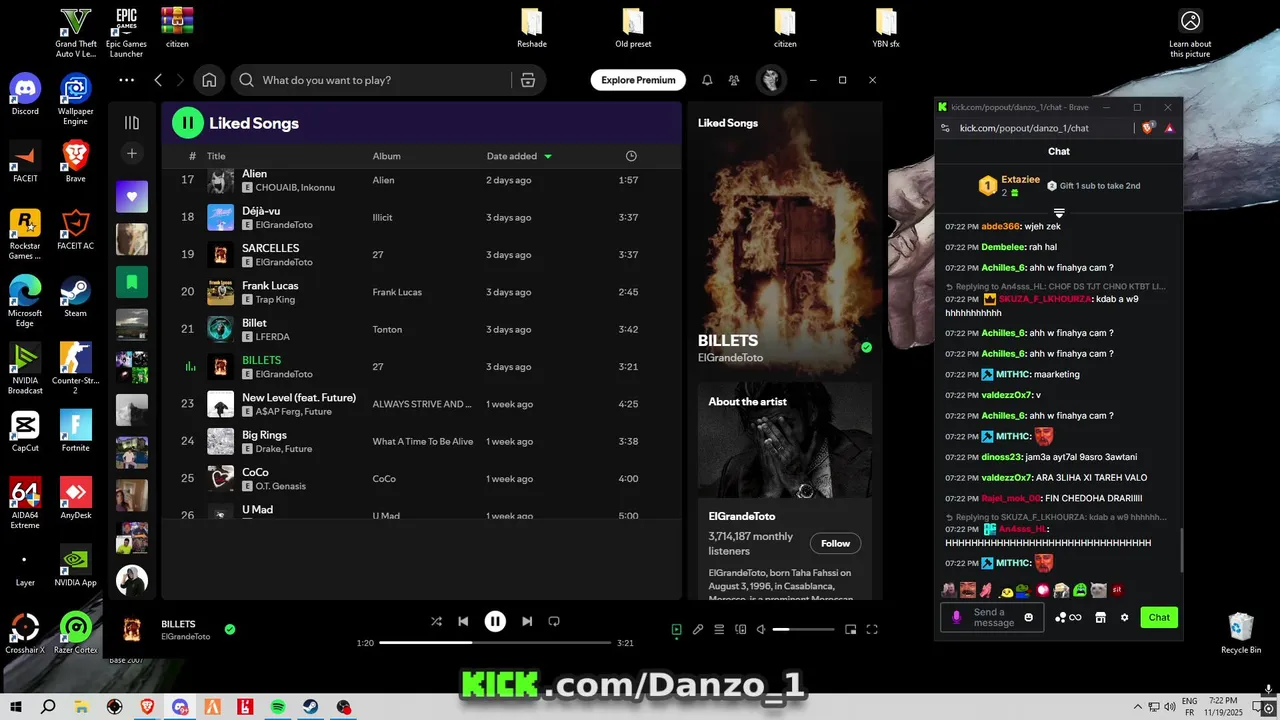Viewport: 1280px width, 720px height.
Task: Expand Your Library sidebar
Action: coord(132,123)
